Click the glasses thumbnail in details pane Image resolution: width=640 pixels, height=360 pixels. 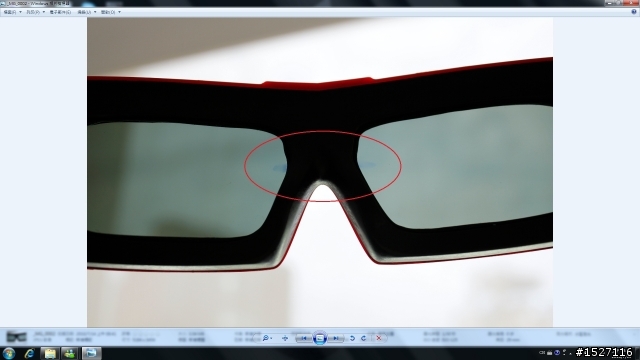pyautogui.click(x=17, y=337)
